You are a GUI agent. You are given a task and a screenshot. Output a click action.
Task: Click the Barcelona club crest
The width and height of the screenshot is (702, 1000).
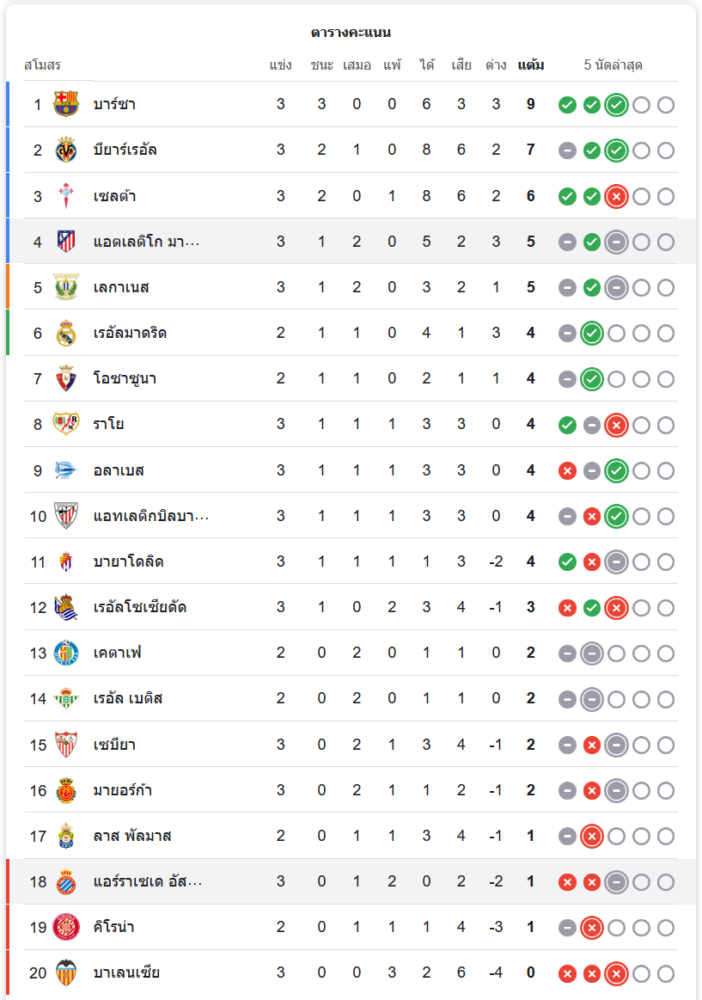coord(66,104)
